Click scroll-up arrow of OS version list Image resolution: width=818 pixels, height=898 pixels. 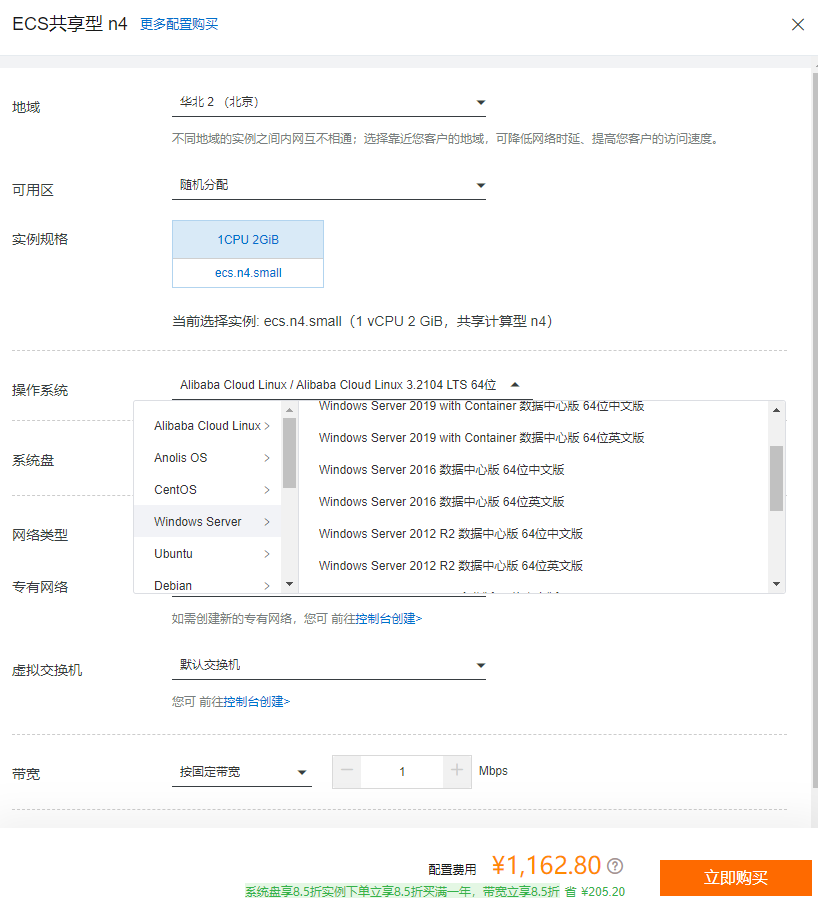click(776, 410)
